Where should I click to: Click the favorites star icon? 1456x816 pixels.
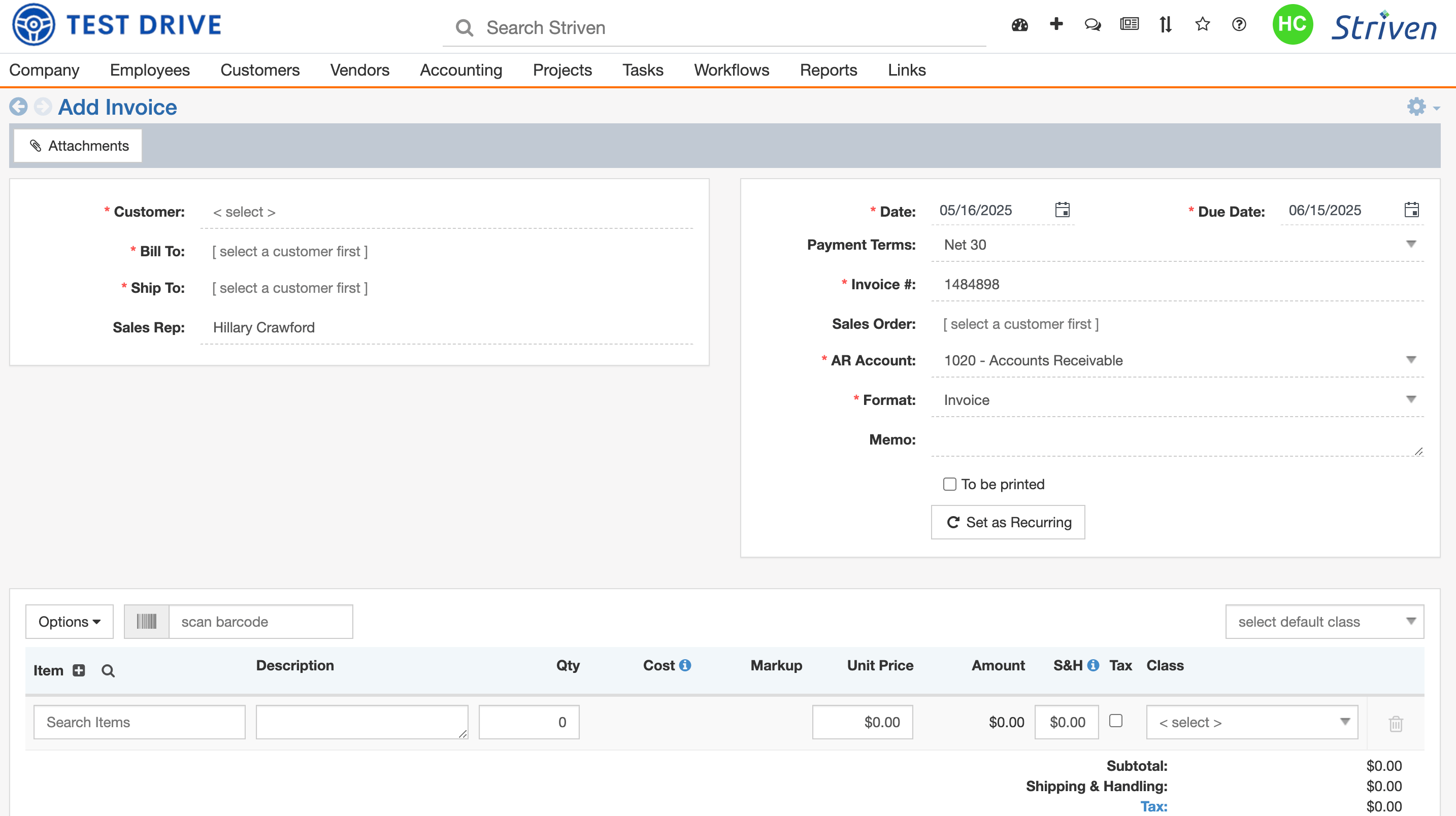1202,24
